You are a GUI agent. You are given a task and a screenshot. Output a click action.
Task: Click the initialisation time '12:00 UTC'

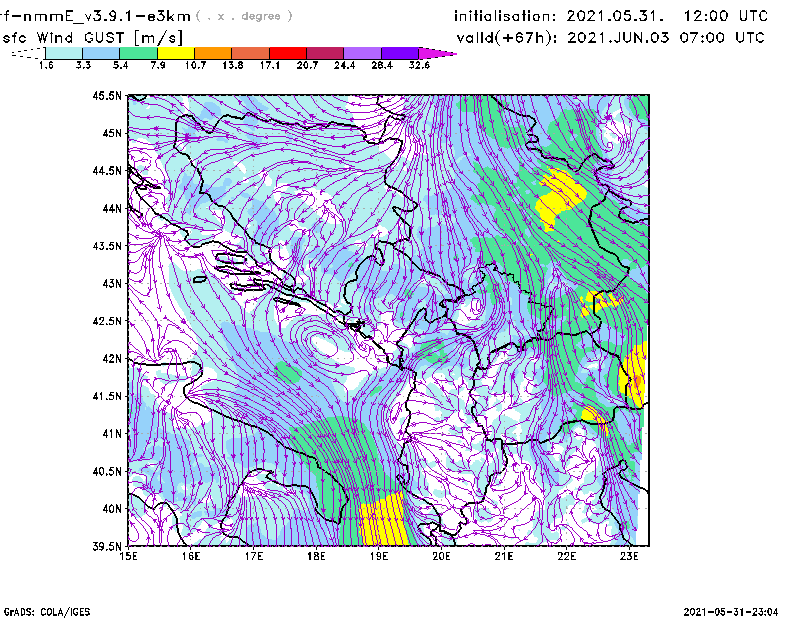pyautogui.click(x=726, y=16)
